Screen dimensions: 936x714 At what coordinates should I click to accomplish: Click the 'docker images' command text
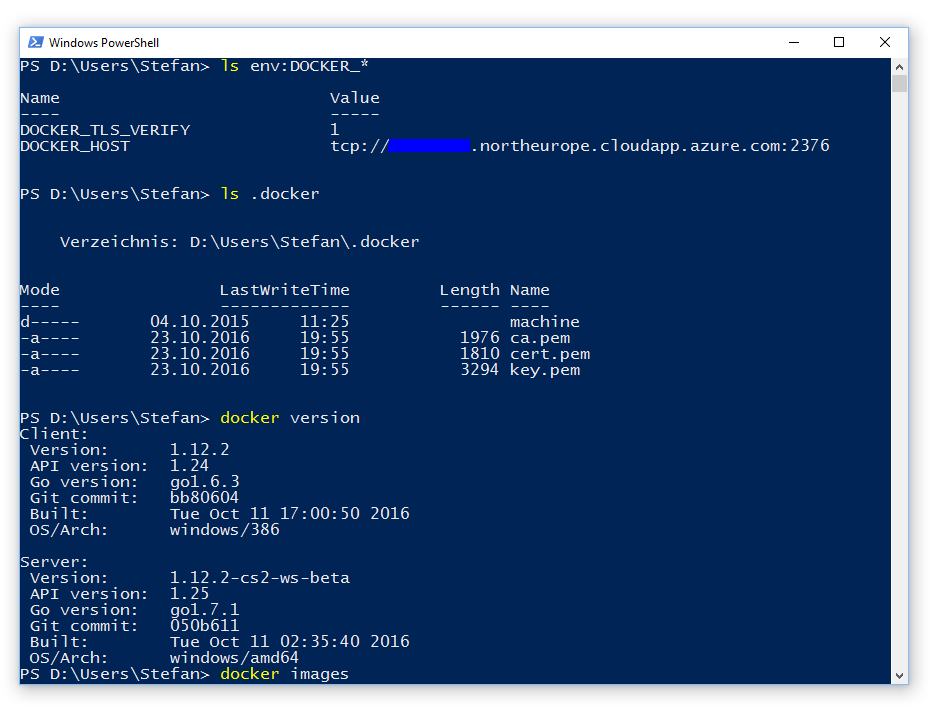pos(285,674)
